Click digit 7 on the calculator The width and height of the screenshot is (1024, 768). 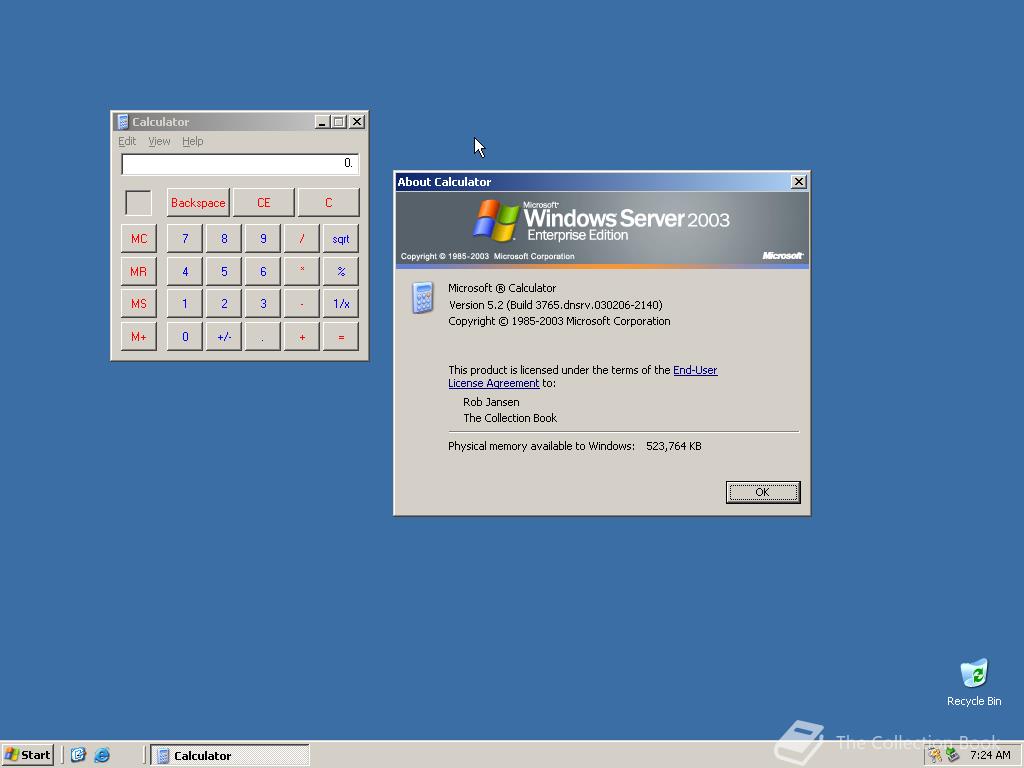pyautogui.click(x=185, y=238)
